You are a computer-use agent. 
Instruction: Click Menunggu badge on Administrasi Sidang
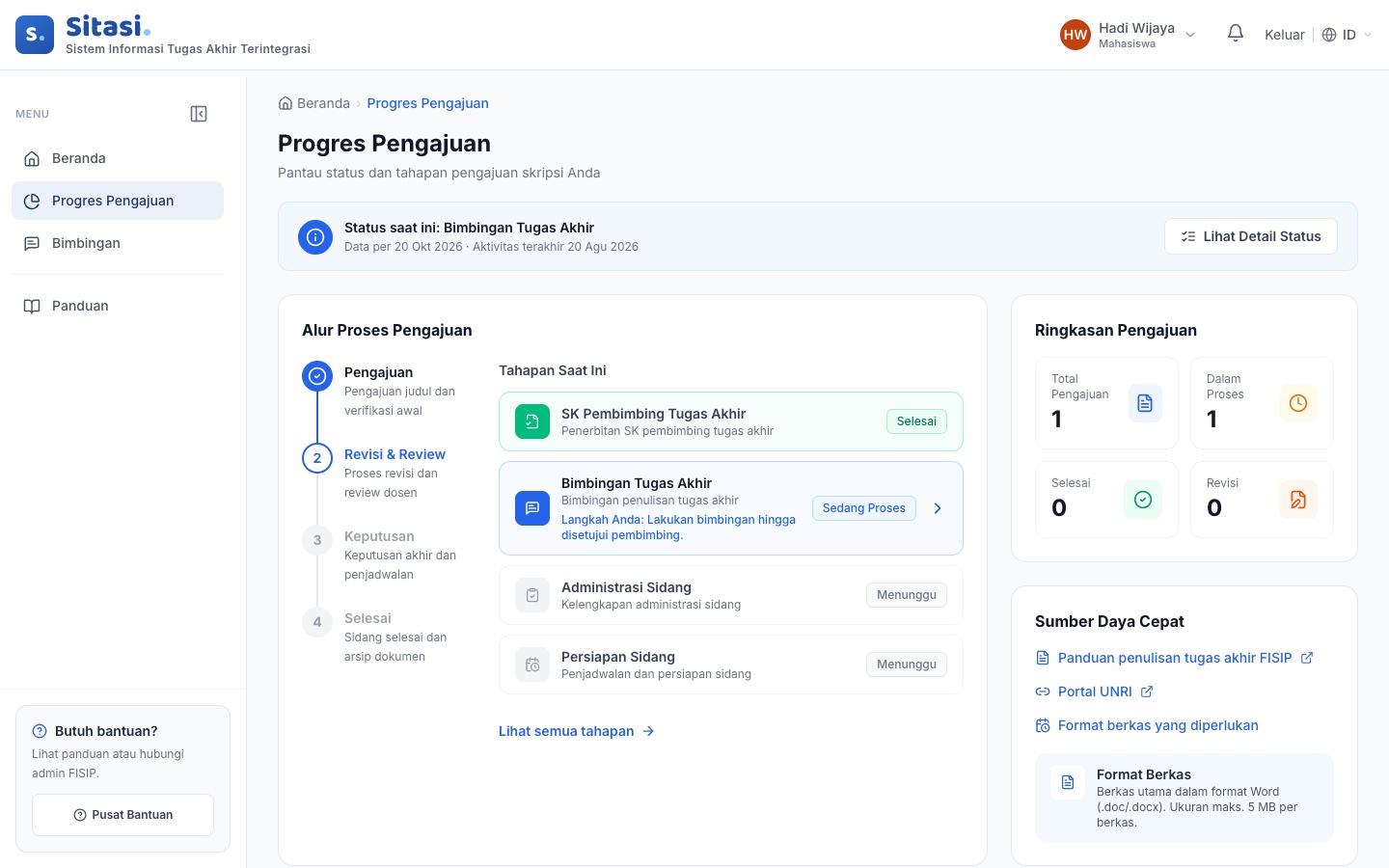pos(907,595)
